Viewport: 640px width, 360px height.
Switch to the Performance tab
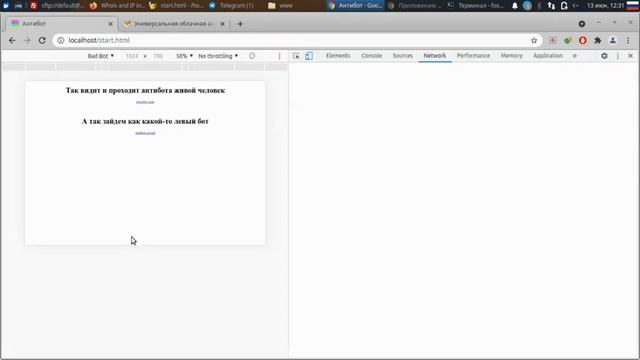click(x=473, y=56)
